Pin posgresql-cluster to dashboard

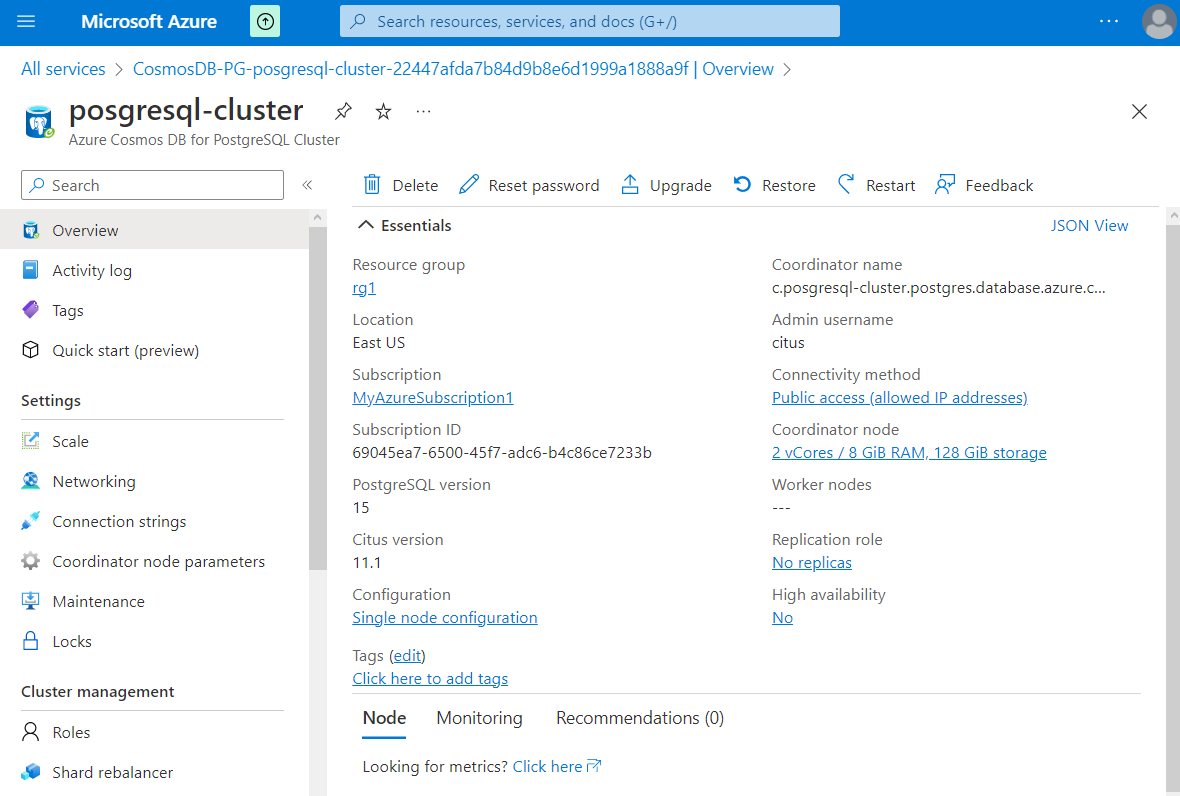pos(343,111)
